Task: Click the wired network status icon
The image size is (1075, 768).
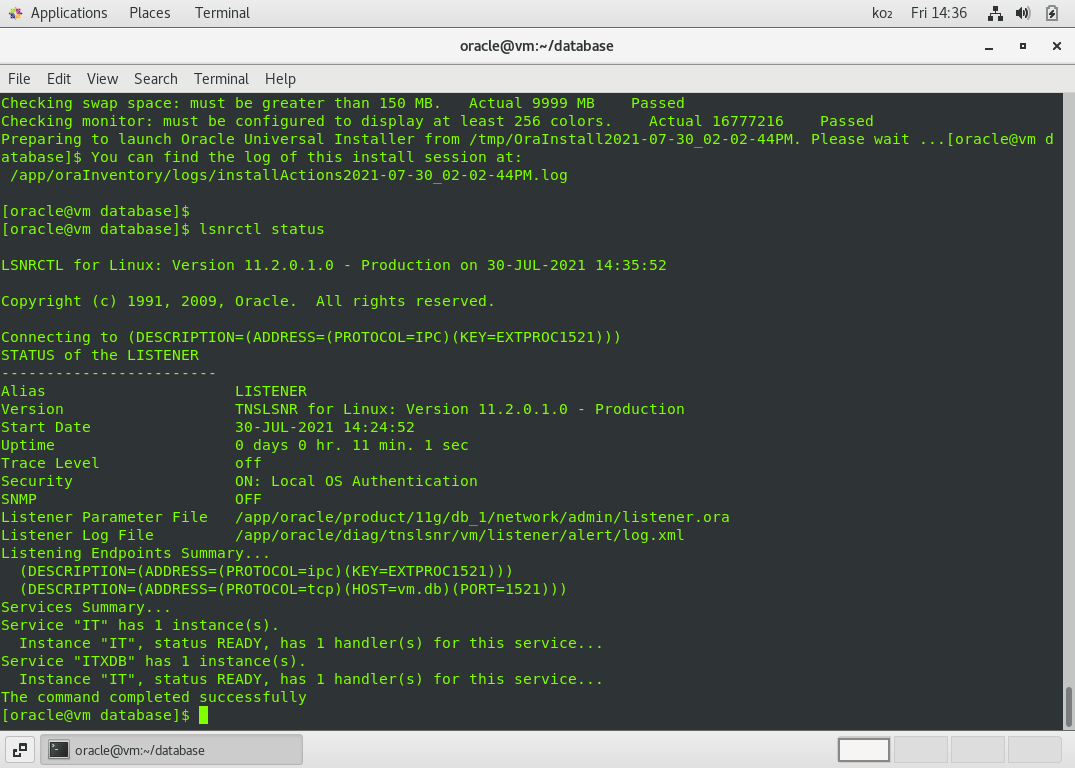Action: pyautogui.click(x=995, y=13)
